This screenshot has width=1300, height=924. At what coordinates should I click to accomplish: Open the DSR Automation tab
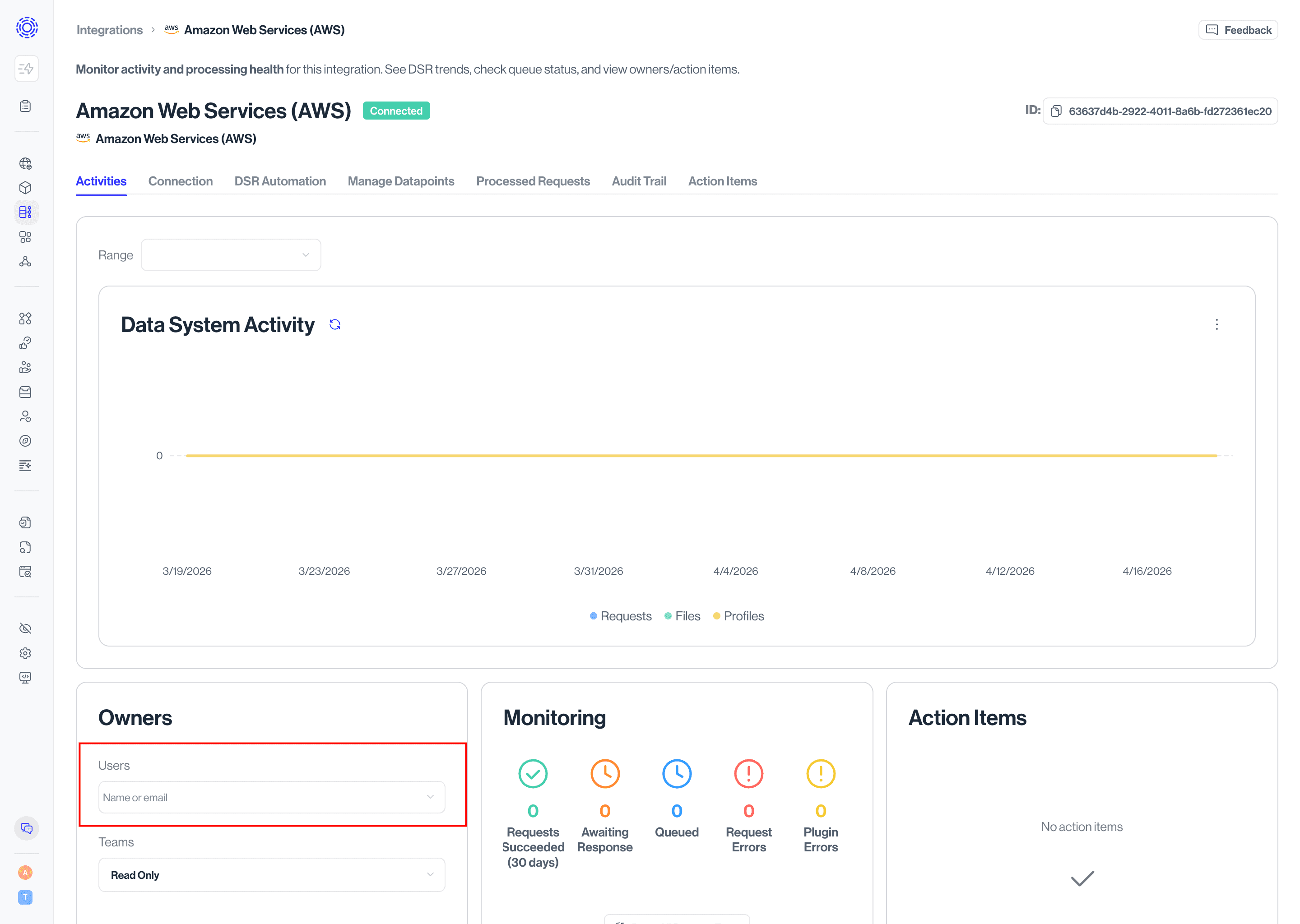280,181
